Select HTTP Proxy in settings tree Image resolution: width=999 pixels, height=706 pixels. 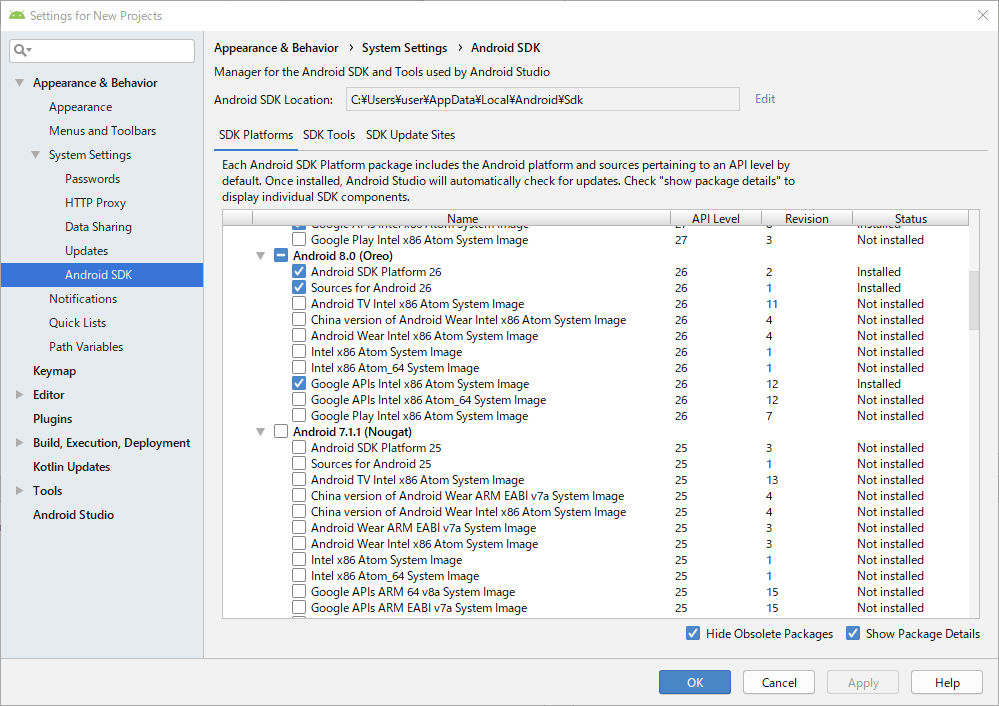[x=95, y=203]
